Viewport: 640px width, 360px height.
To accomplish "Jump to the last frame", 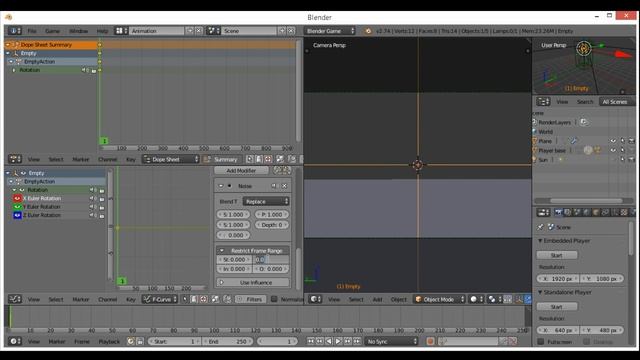I will click(357, 341).
